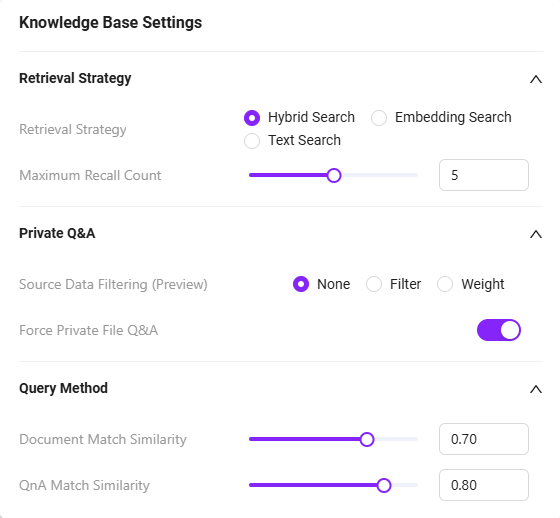Screen dimensions: 560x518
Task: Click the Maximum Recall Count slider handle
Action: point(334,175)
